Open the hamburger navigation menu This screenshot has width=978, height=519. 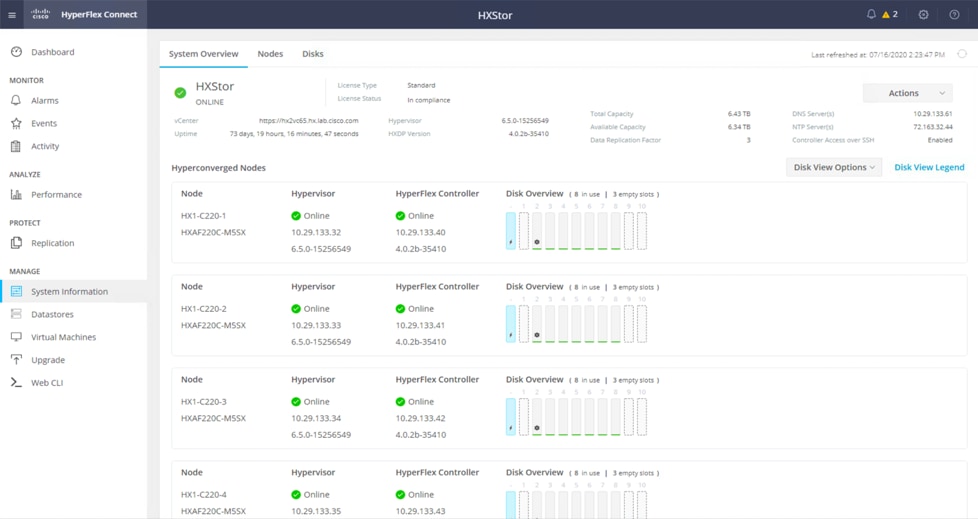coord(12,15)
